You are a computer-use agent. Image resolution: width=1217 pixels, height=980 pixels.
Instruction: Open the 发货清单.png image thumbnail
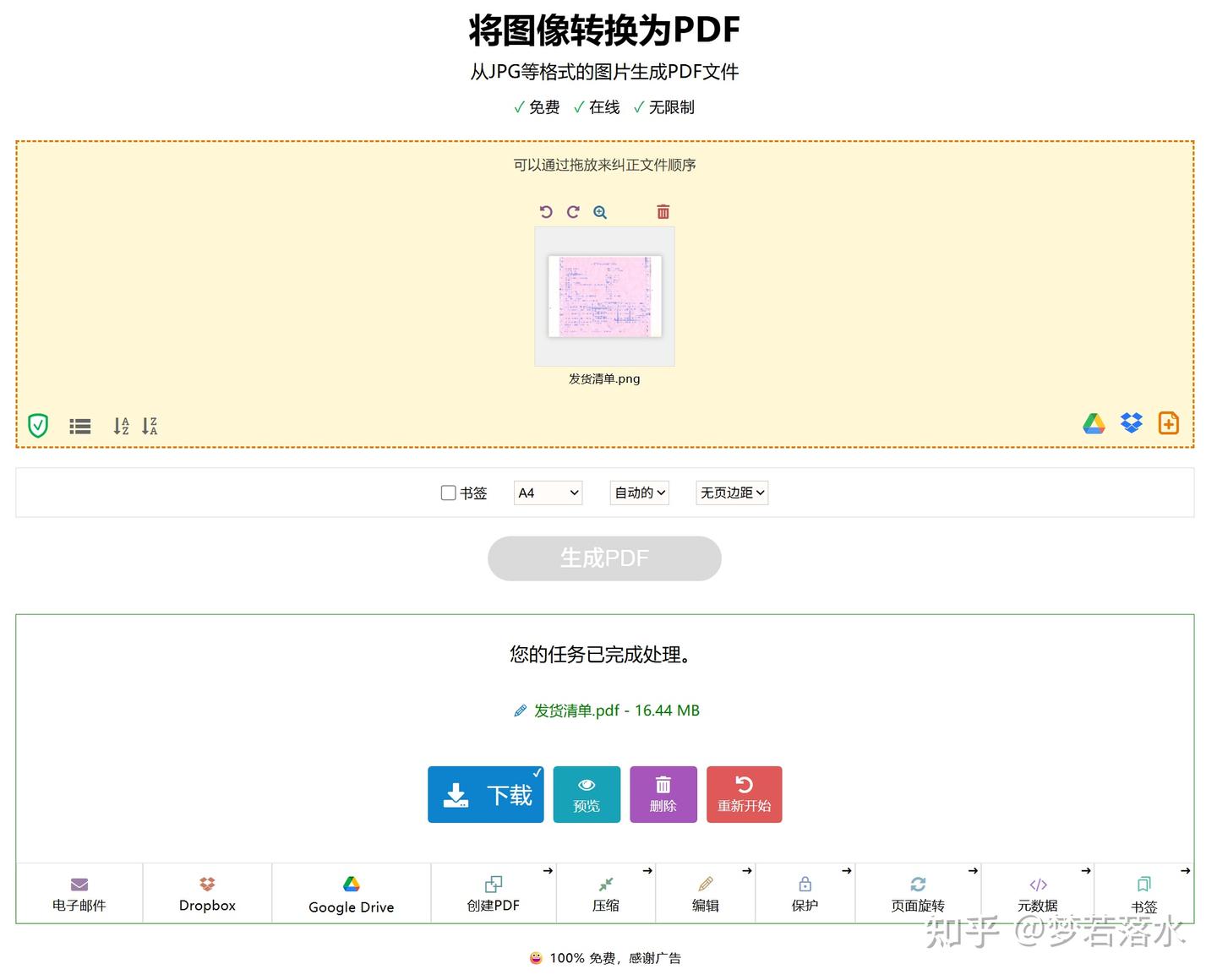click(x=605, y=297)
